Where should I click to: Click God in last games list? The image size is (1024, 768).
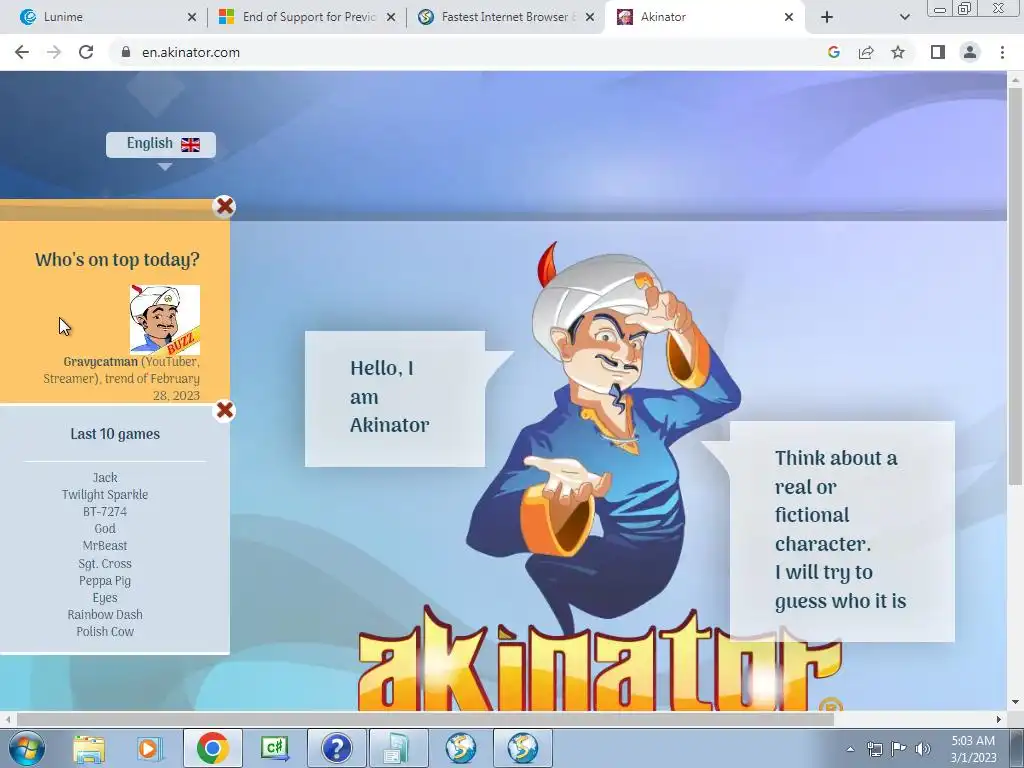point(104,528)
